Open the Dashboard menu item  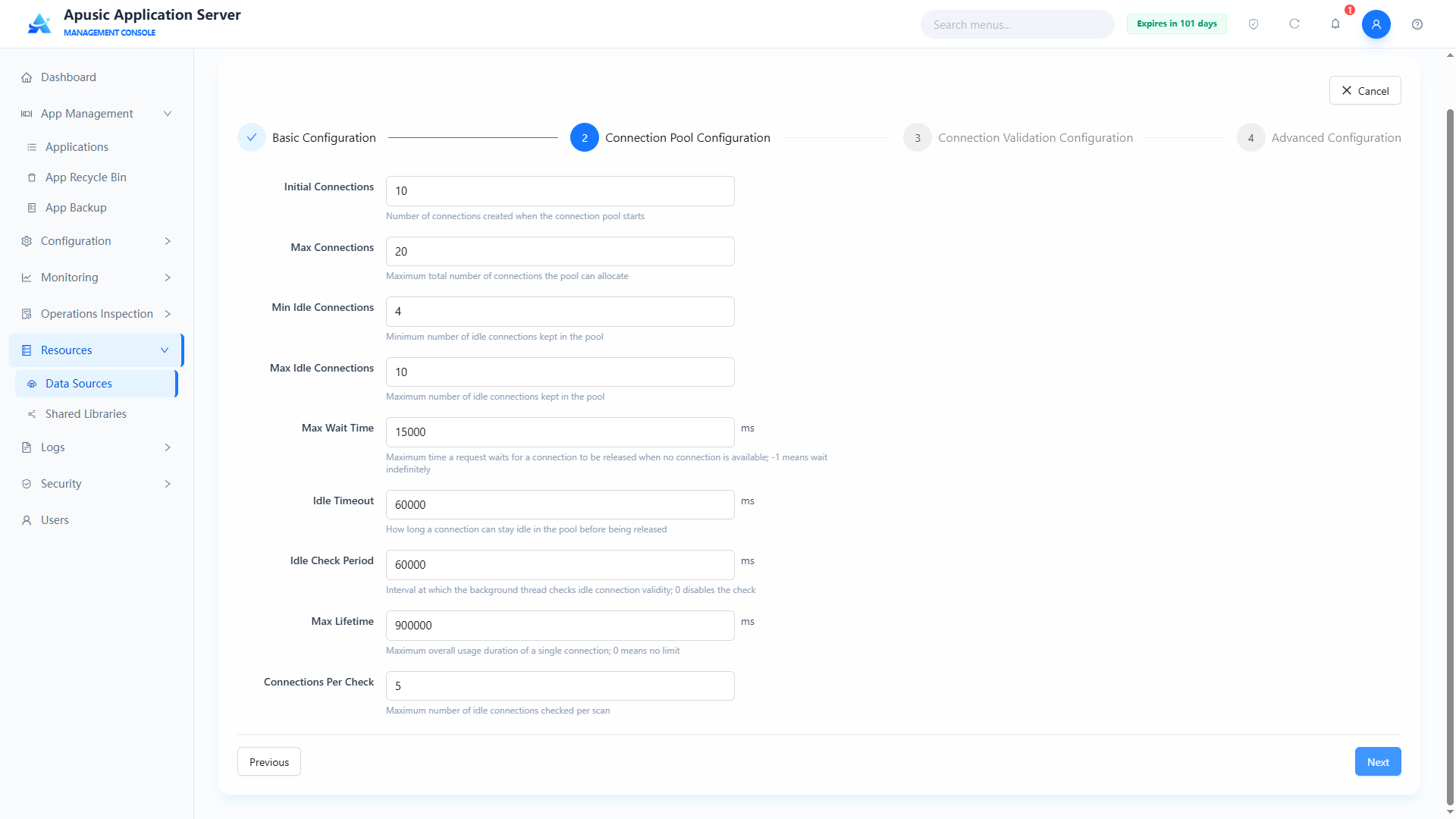(97, 77)
